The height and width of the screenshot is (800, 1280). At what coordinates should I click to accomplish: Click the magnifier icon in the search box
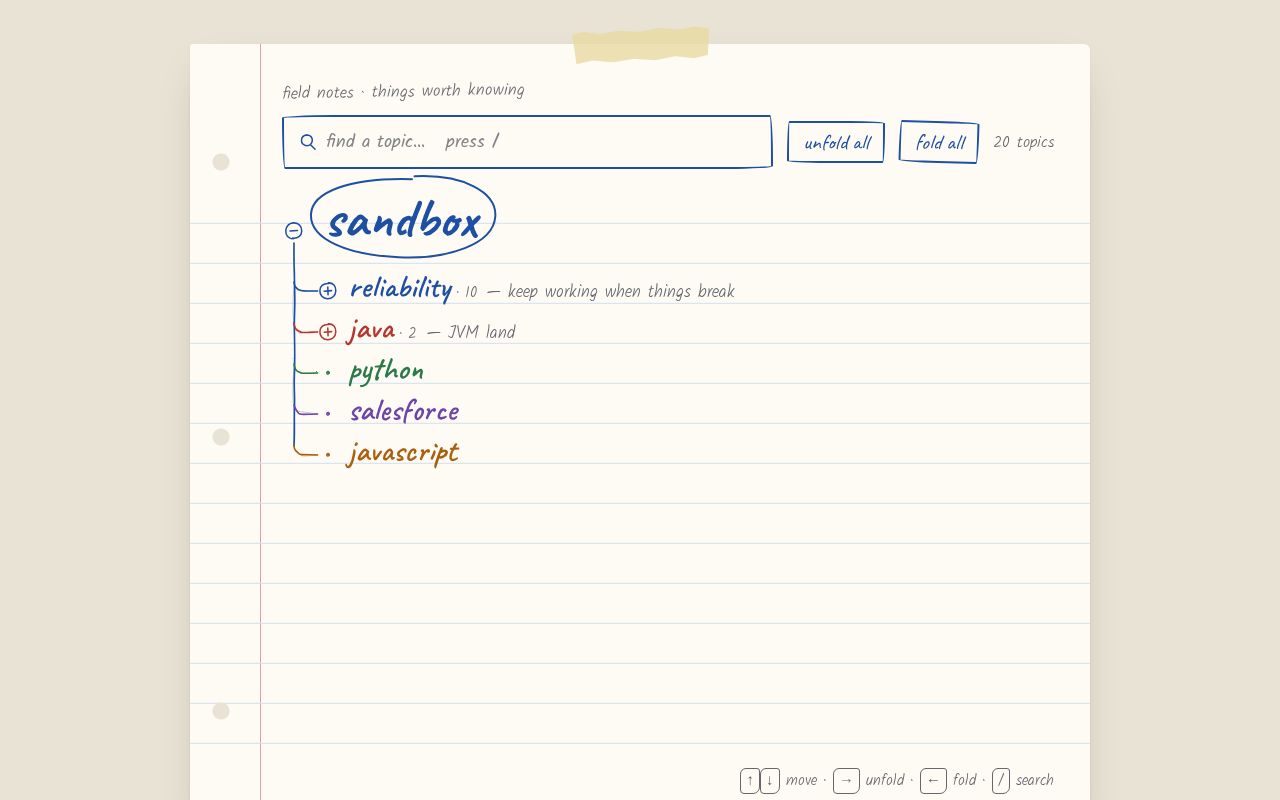pos(308,142)
